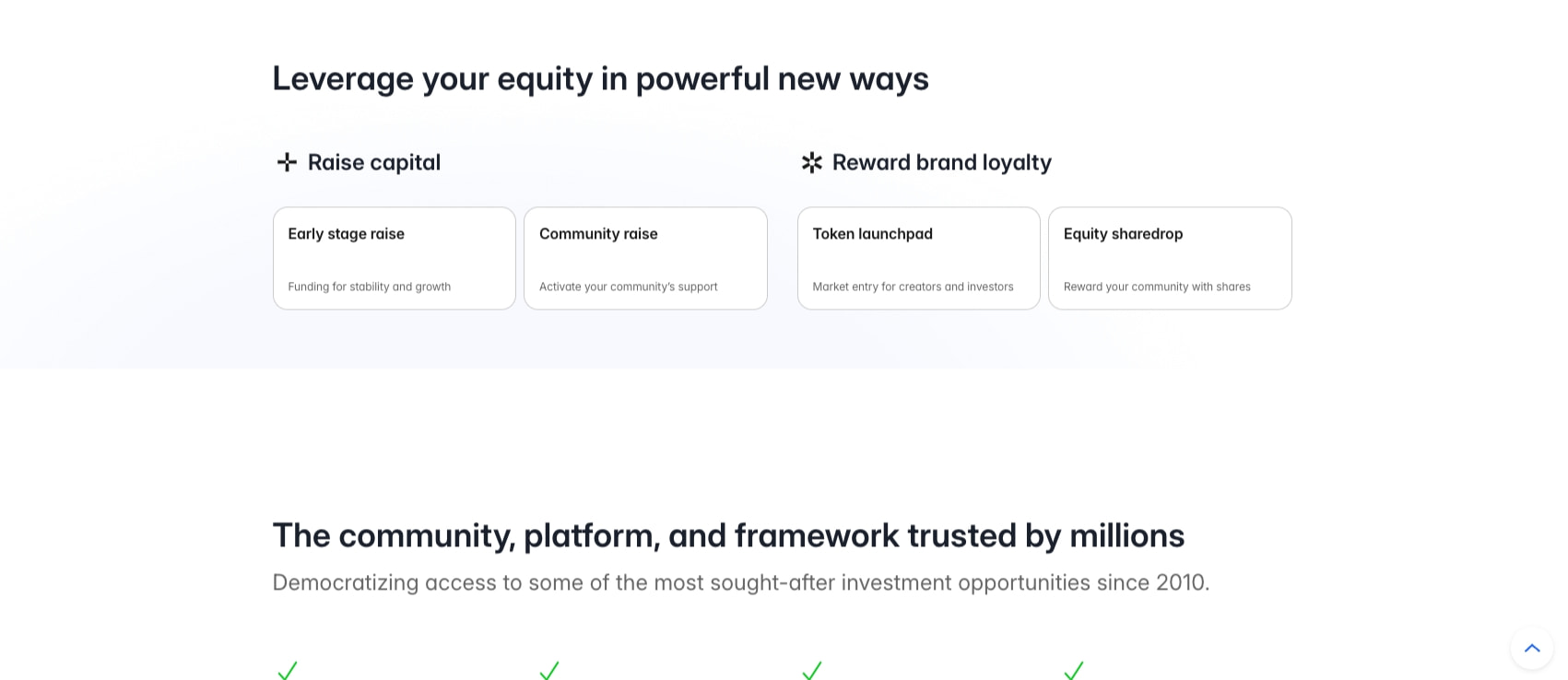Click the rightmost green checkmark icon
The image size is (1568, 680).
1073,670
